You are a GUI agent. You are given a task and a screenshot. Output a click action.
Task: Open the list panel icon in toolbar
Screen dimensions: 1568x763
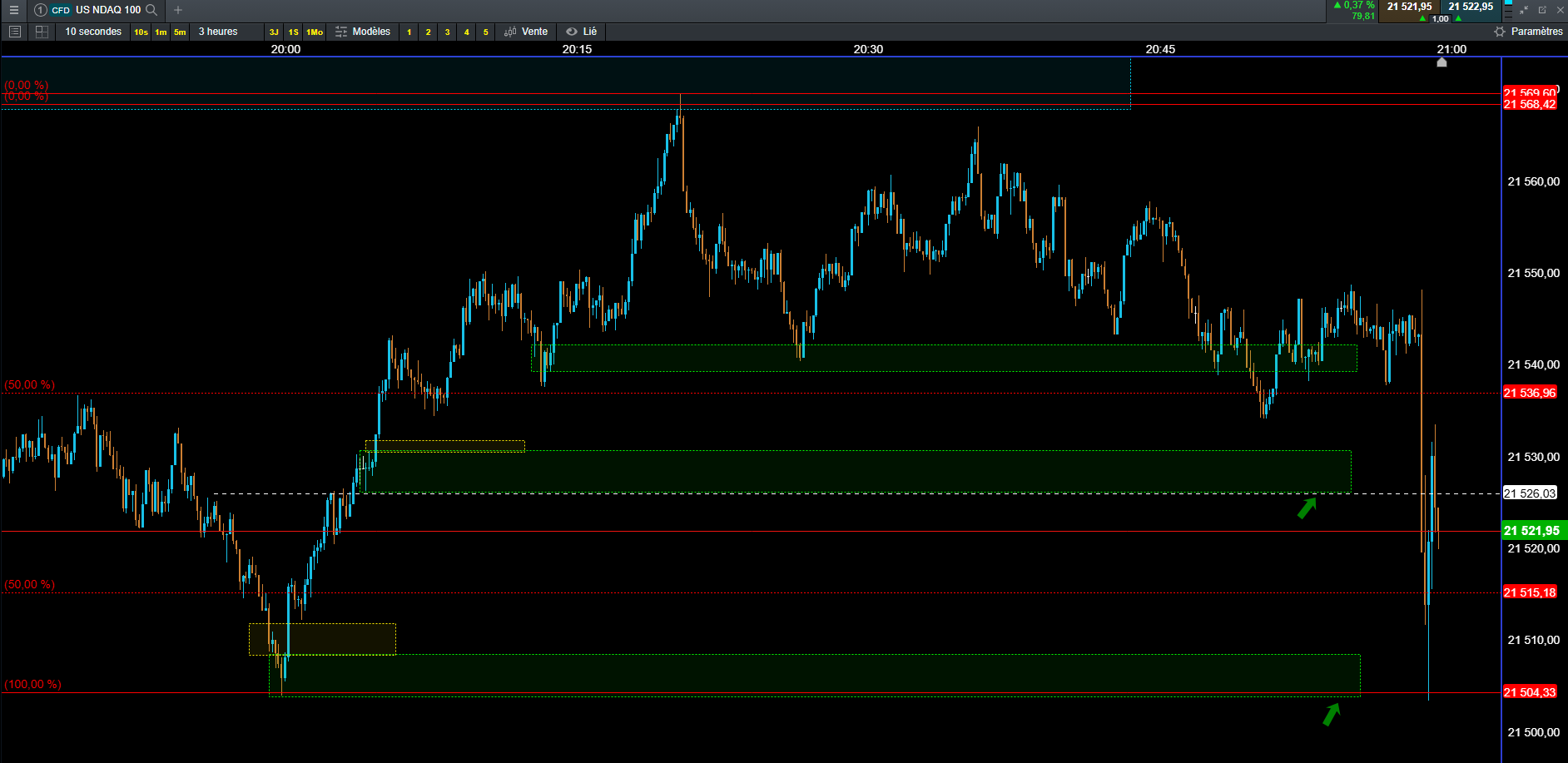coord(14,32)
